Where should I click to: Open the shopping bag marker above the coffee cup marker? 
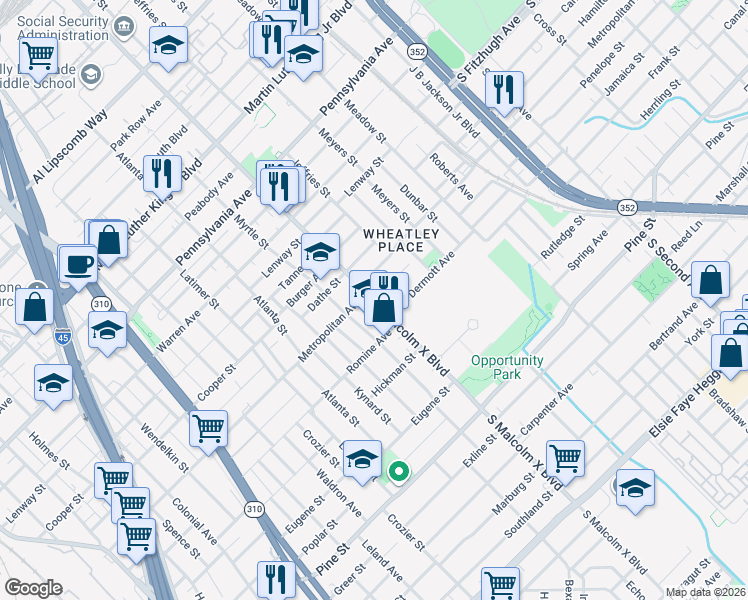point(108,240)
